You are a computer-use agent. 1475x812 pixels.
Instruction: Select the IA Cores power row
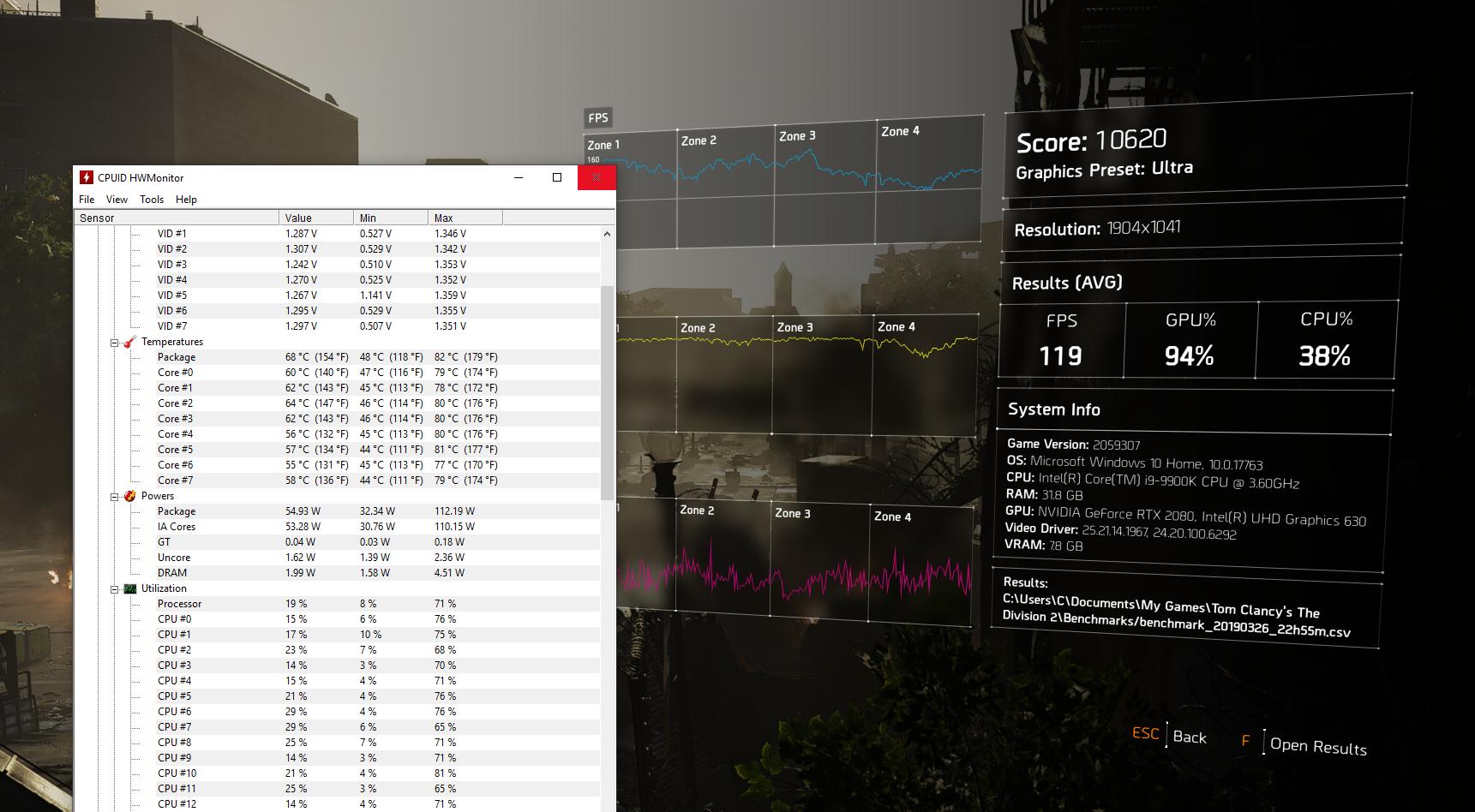tap(337, 527)
